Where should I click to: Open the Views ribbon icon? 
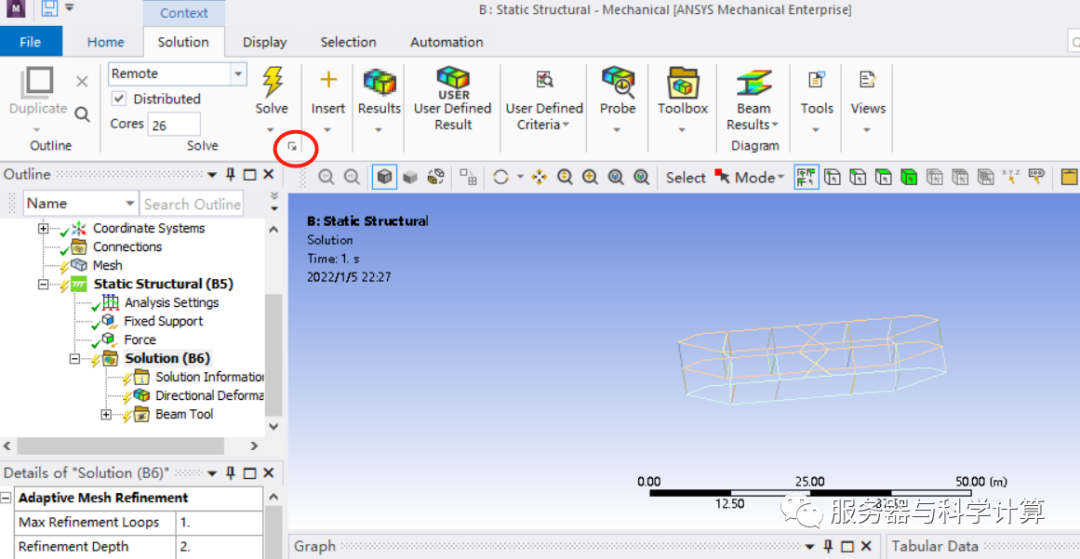[867, 80]
